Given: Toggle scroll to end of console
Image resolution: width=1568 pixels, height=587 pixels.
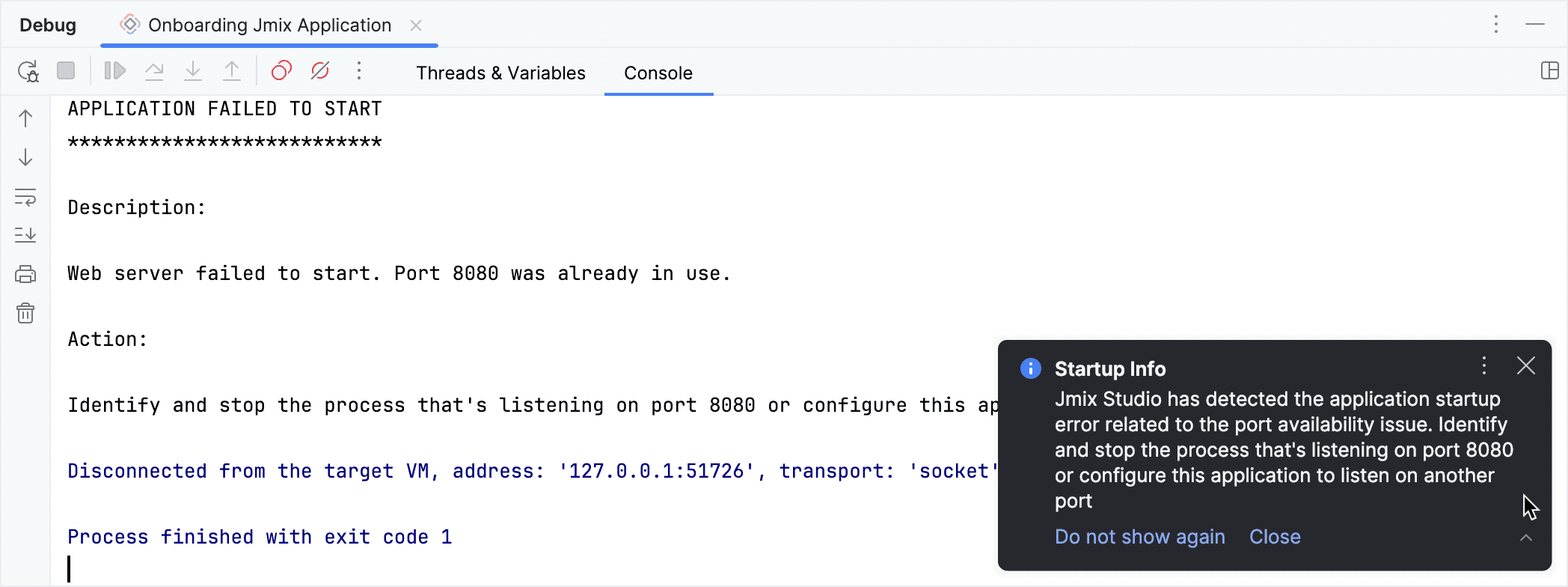Looking at the screenshot, I should tap(25, 235).
